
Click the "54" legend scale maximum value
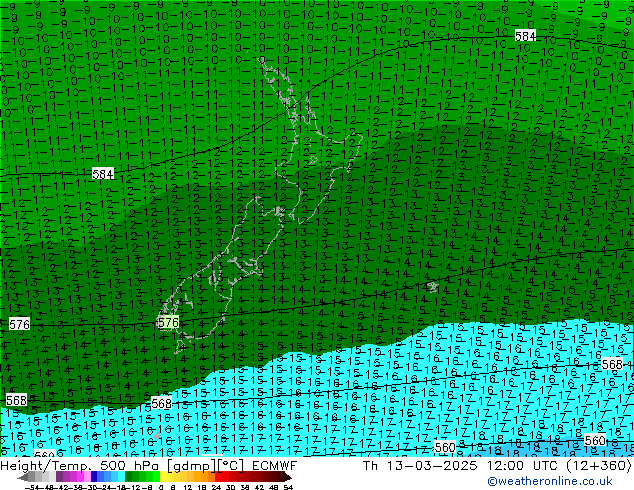coord(288,487)
